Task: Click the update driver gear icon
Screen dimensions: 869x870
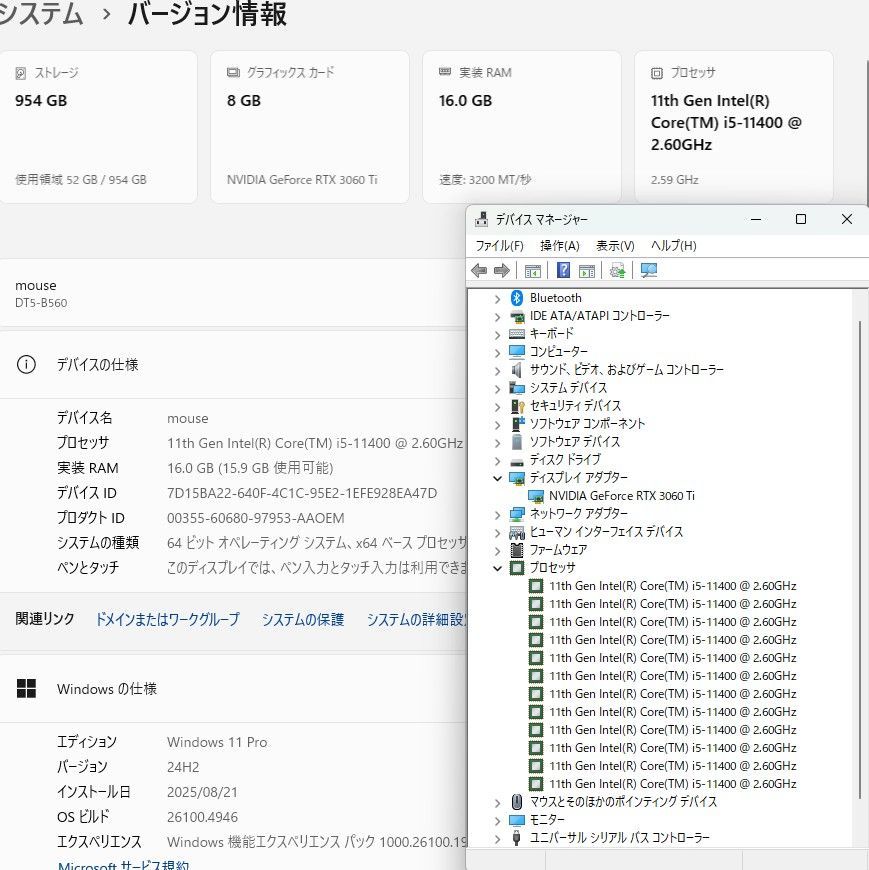Action: tap(618, 271)
